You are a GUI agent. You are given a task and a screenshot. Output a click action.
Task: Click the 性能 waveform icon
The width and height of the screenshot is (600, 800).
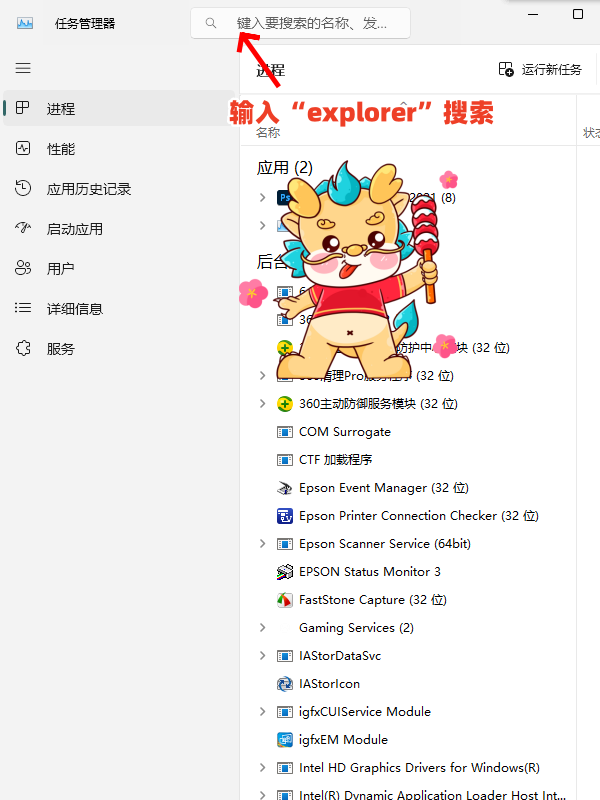coord(23,148)
